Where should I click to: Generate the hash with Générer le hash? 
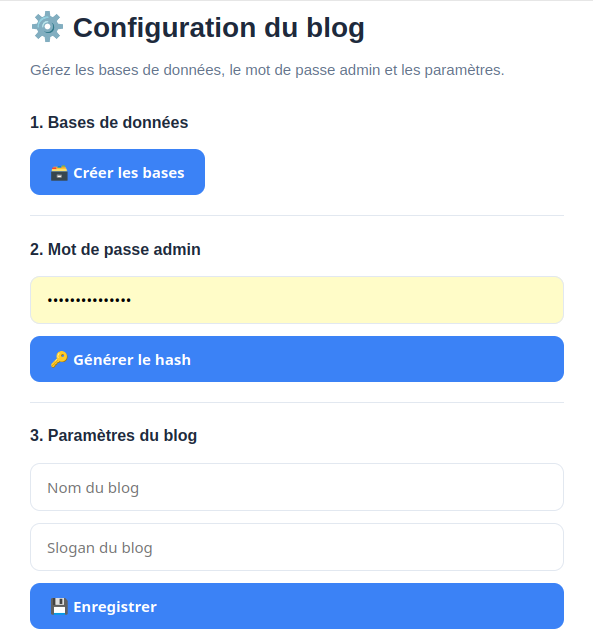click(x=297, y=359)
